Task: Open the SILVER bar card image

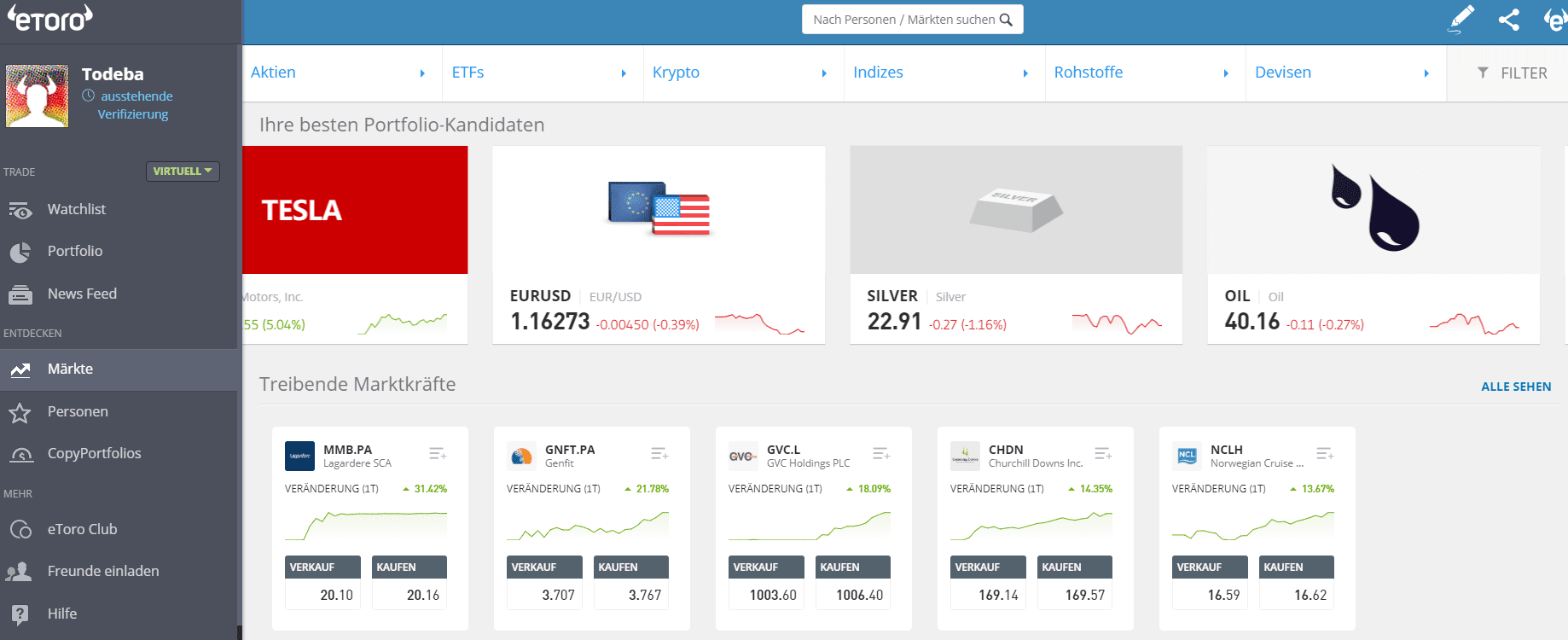Action: [x=1016, y=210]
